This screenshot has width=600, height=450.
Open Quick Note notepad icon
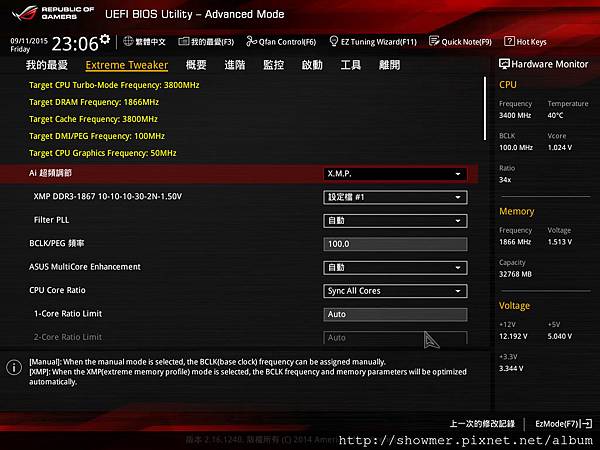coord(434,41)
